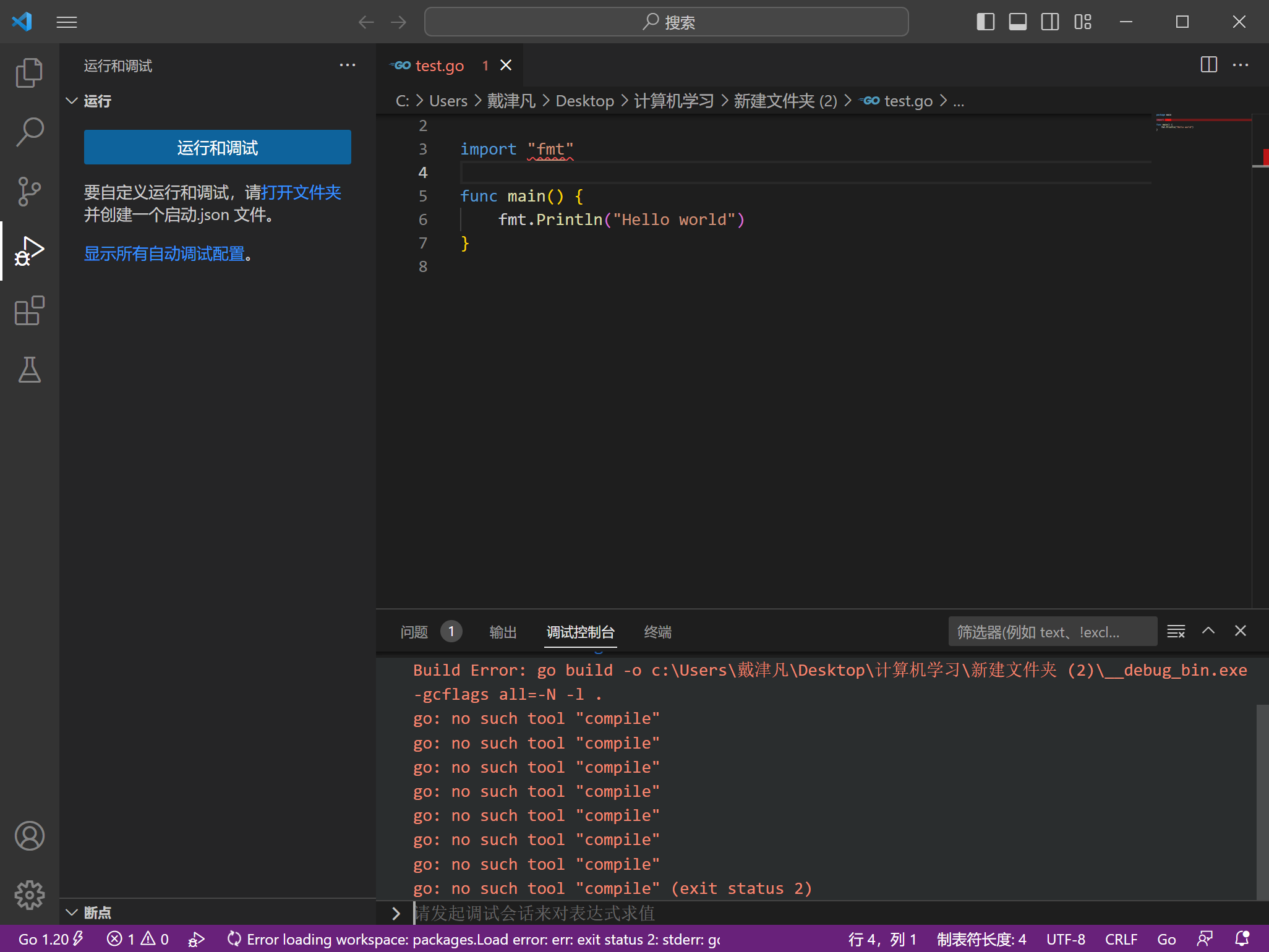The height and width of the screenshot is (952, 1269).
Task: Open the Extensions view
Action: point(29,310)
